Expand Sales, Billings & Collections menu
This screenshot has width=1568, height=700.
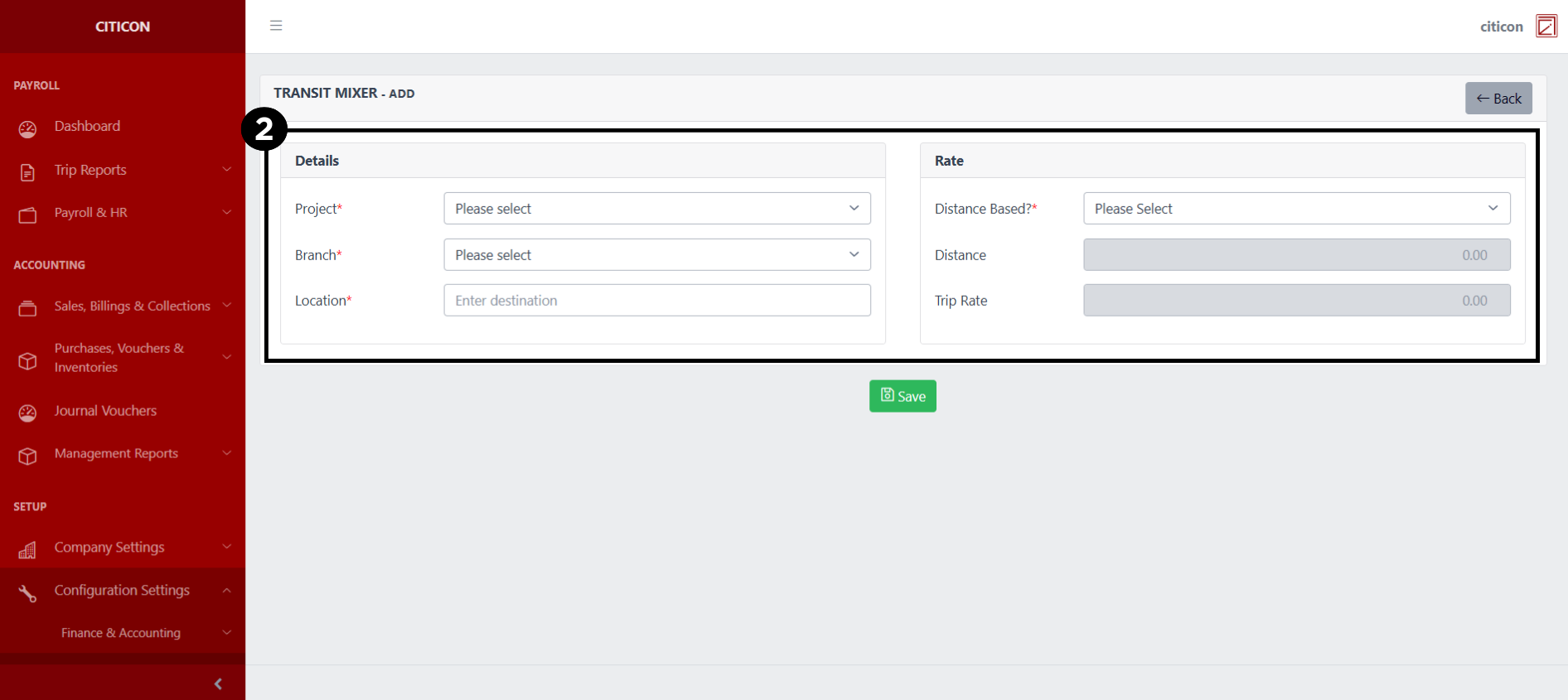click(132, 307)
